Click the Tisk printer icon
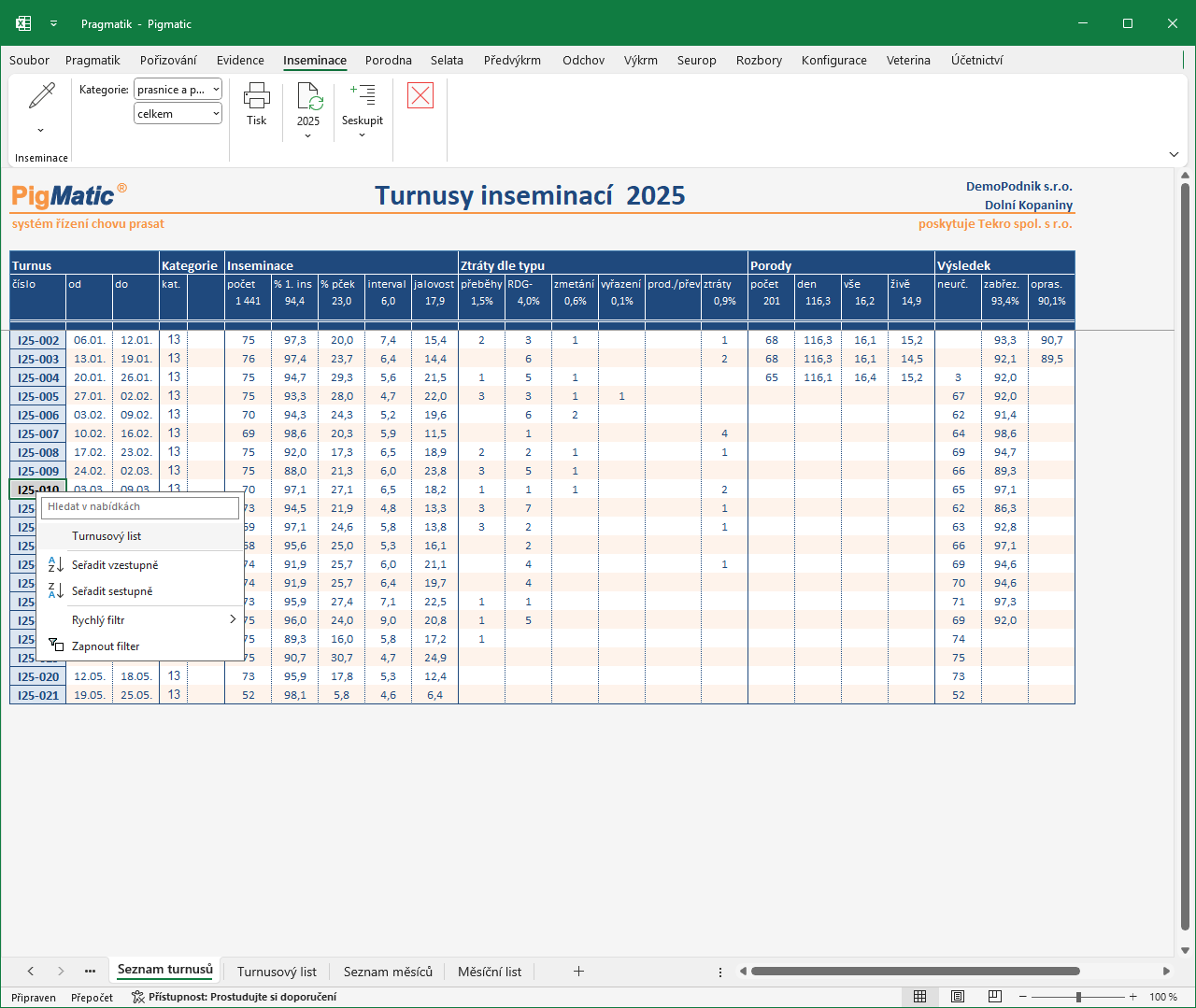Screen dimensions: 1196x1008 point(257,95)
